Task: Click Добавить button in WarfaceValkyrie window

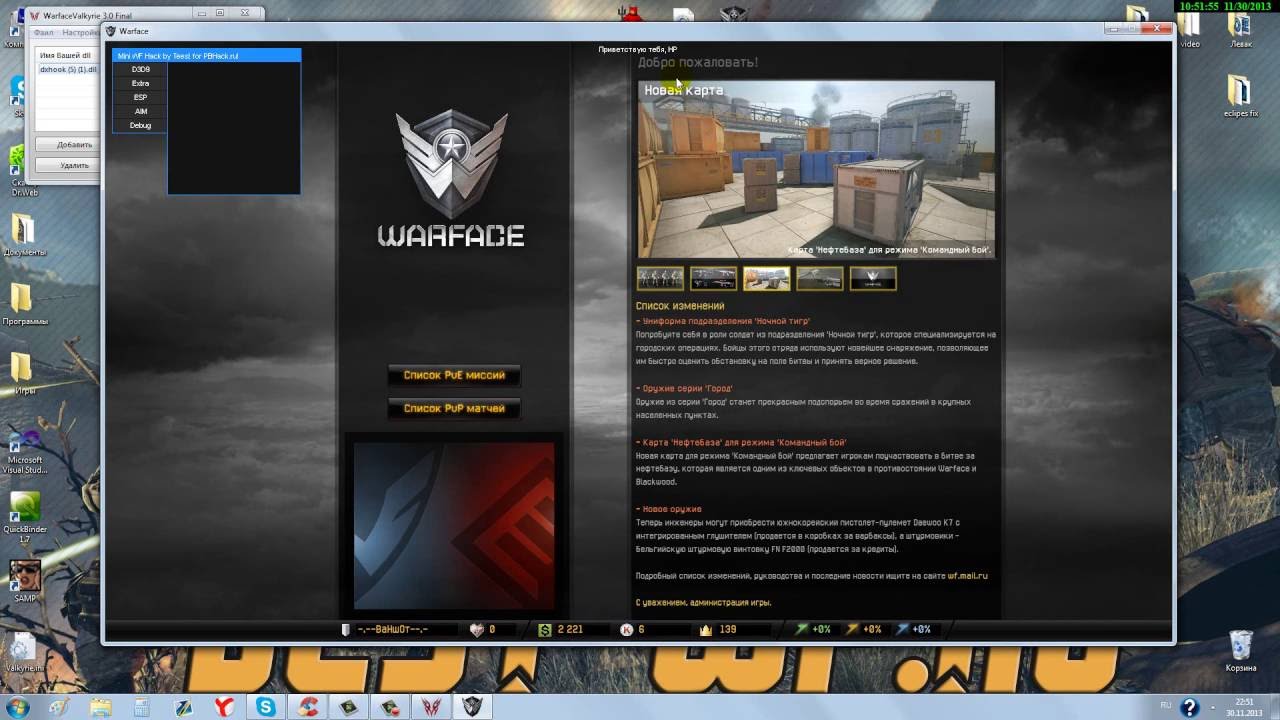Action: [74, 145]
